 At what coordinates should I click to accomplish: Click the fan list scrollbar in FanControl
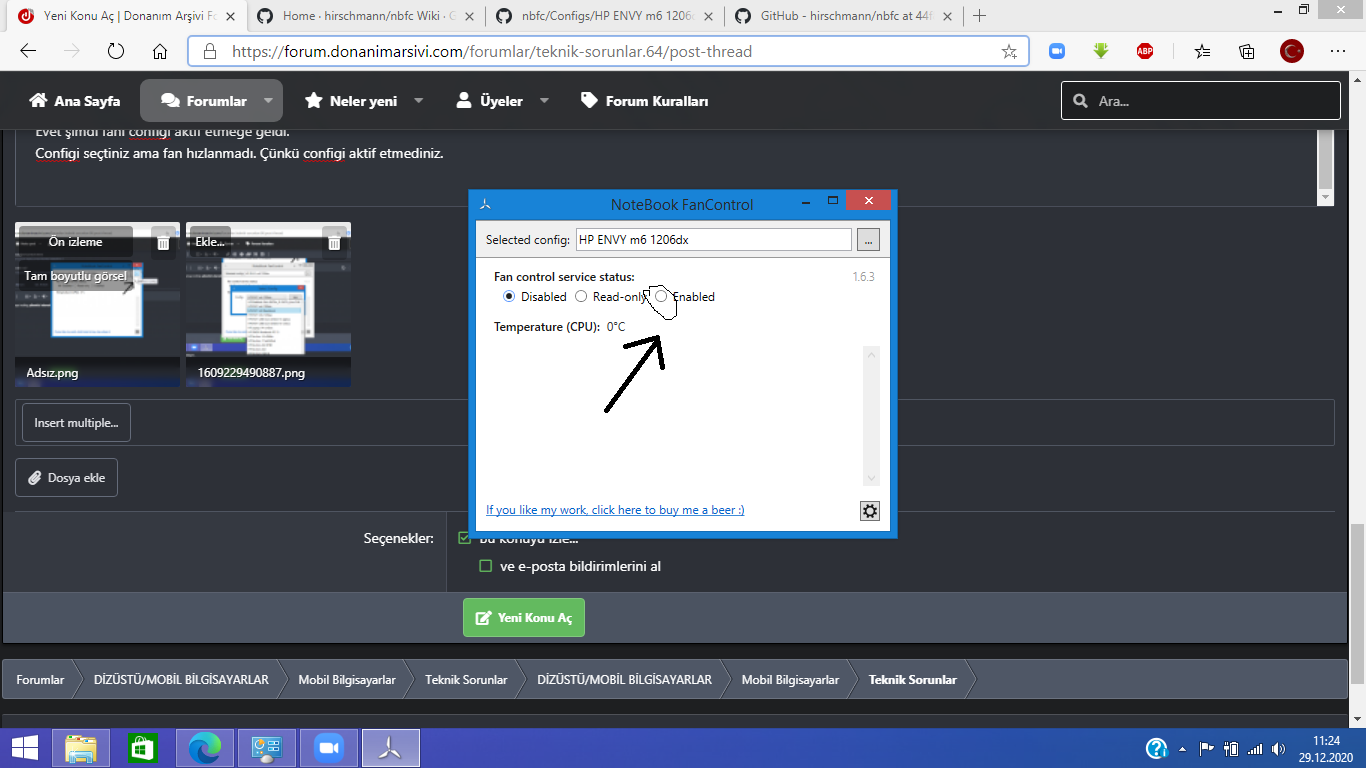pyautogui.click(x=871, y=416)
